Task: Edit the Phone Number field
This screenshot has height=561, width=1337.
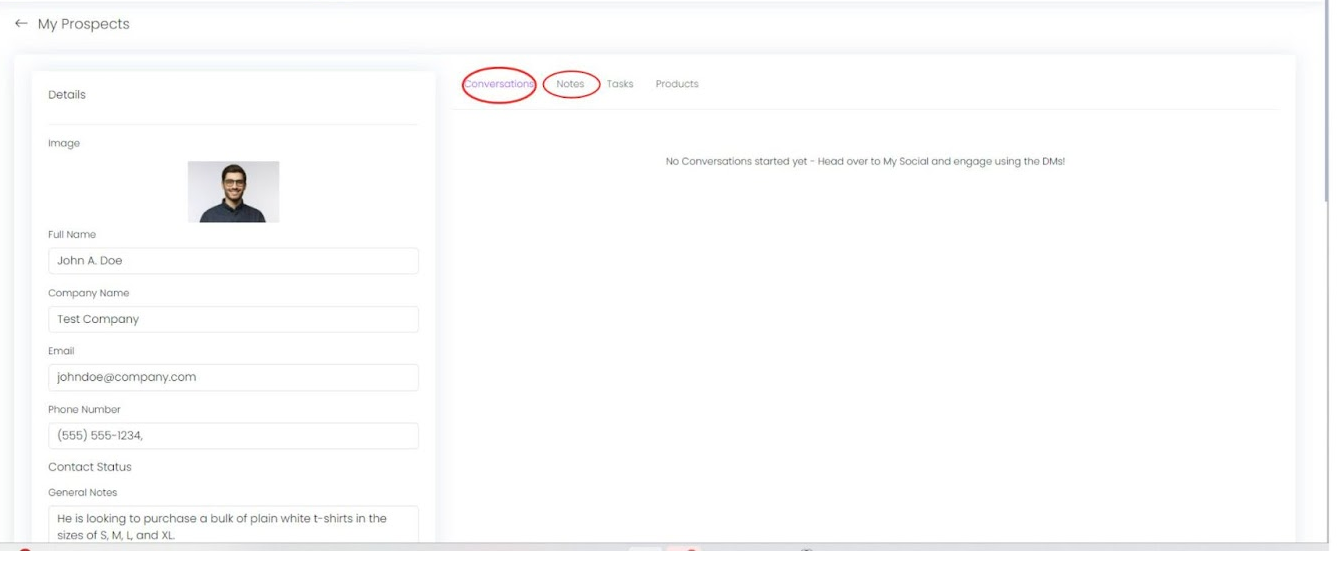Action: coord(233,436)
